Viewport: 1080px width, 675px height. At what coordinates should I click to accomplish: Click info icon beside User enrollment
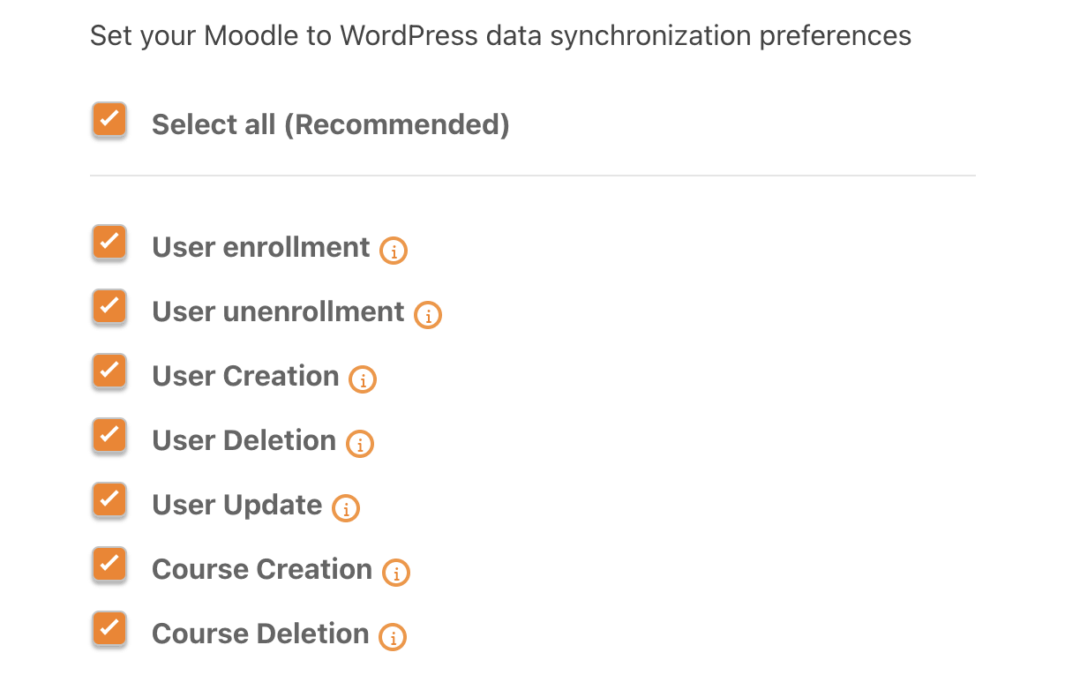394,250
